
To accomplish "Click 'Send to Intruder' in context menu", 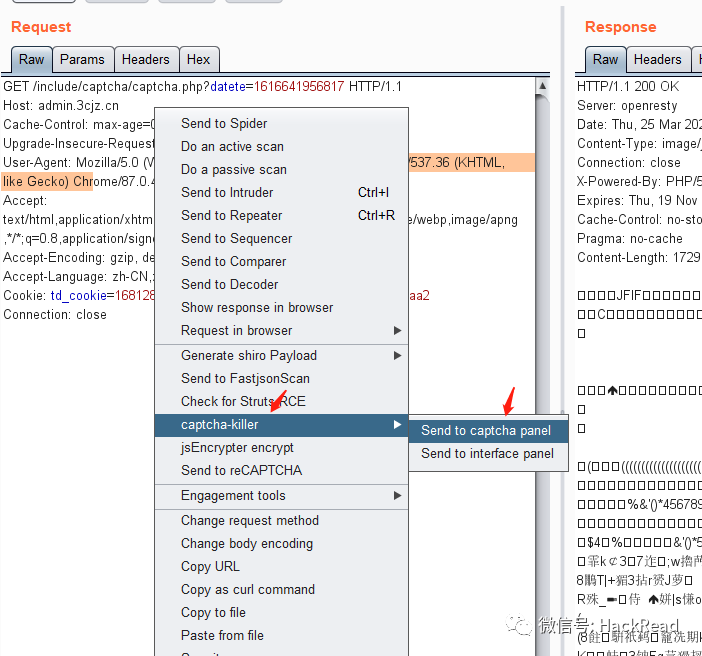I will coord(227,192).
